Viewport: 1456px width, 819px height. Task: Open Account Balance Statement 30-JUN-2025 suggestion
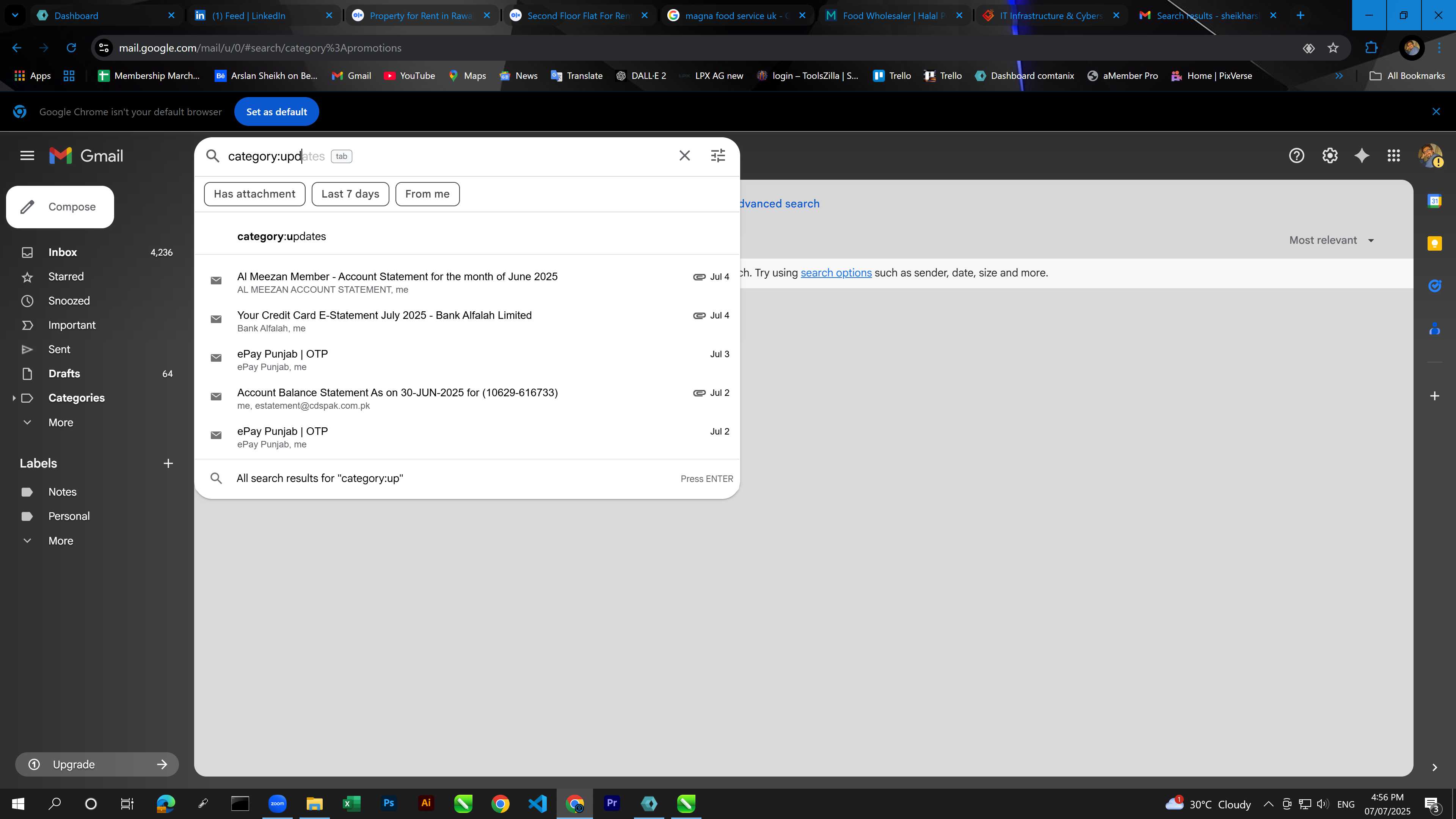pyautogui.click(x=467, y=399)
